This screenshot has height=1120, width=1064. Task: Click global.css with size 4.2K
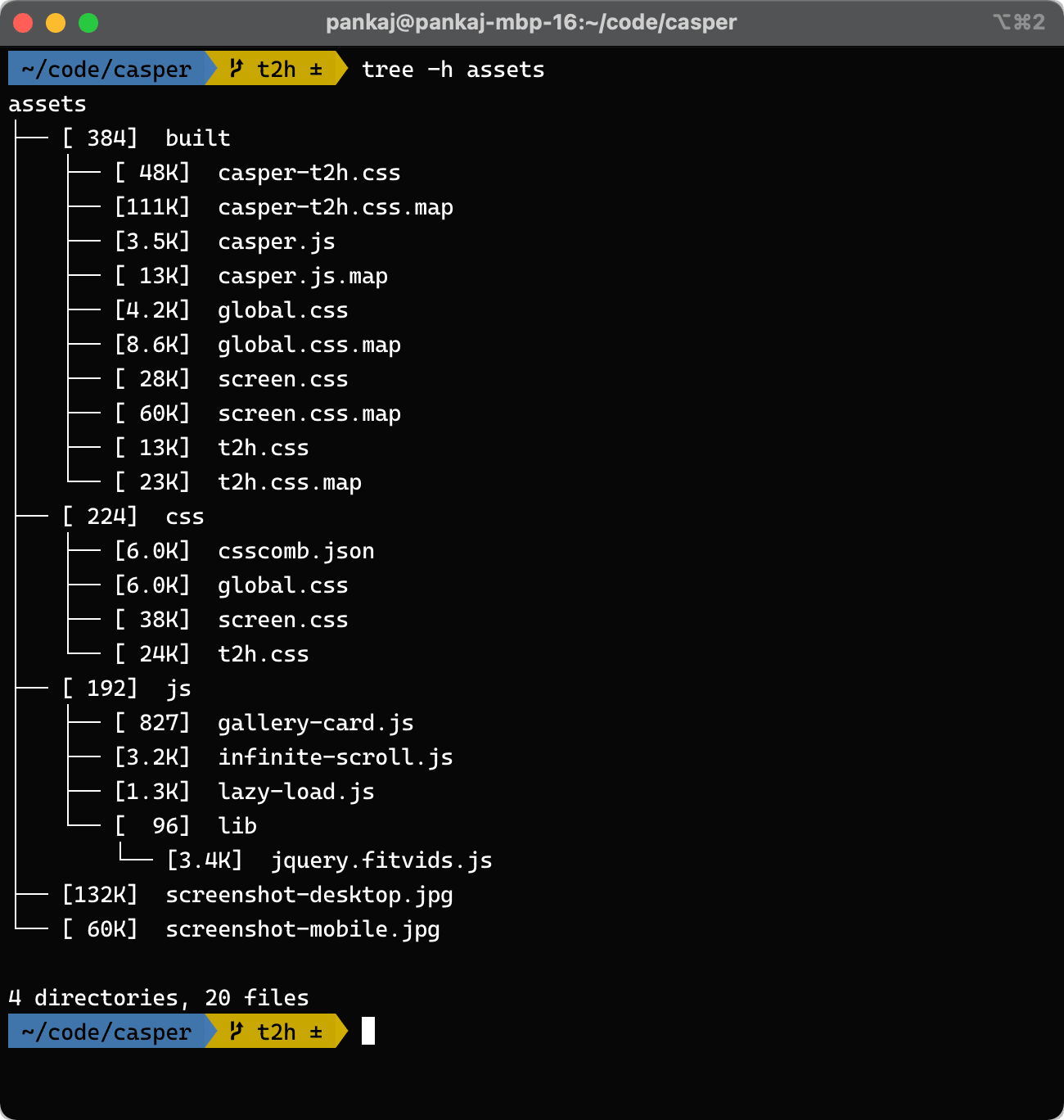(x=283, y=310)
